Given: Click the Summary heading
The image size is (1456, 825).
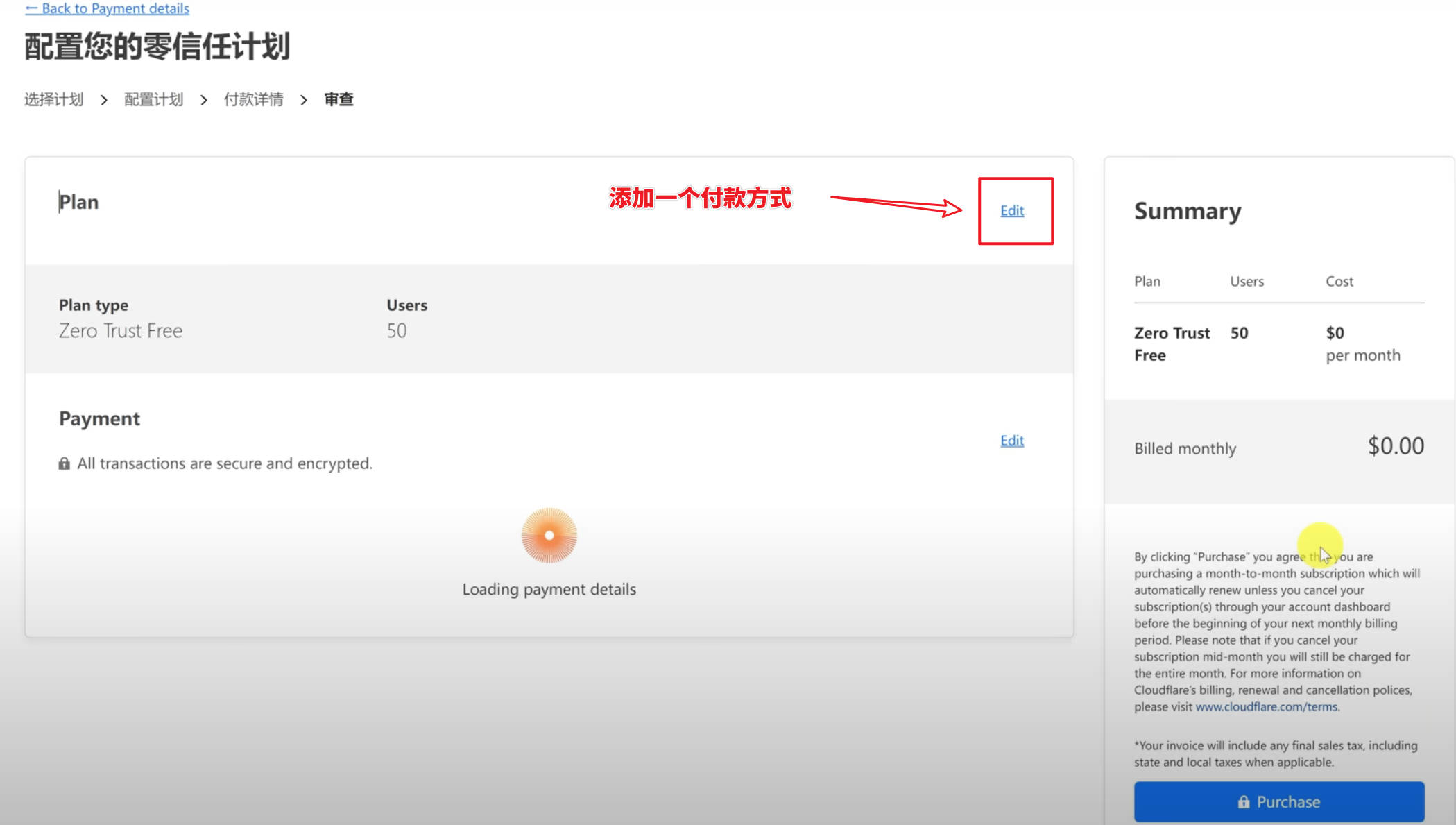Looking at the screenshot, I should point(1187,211).
